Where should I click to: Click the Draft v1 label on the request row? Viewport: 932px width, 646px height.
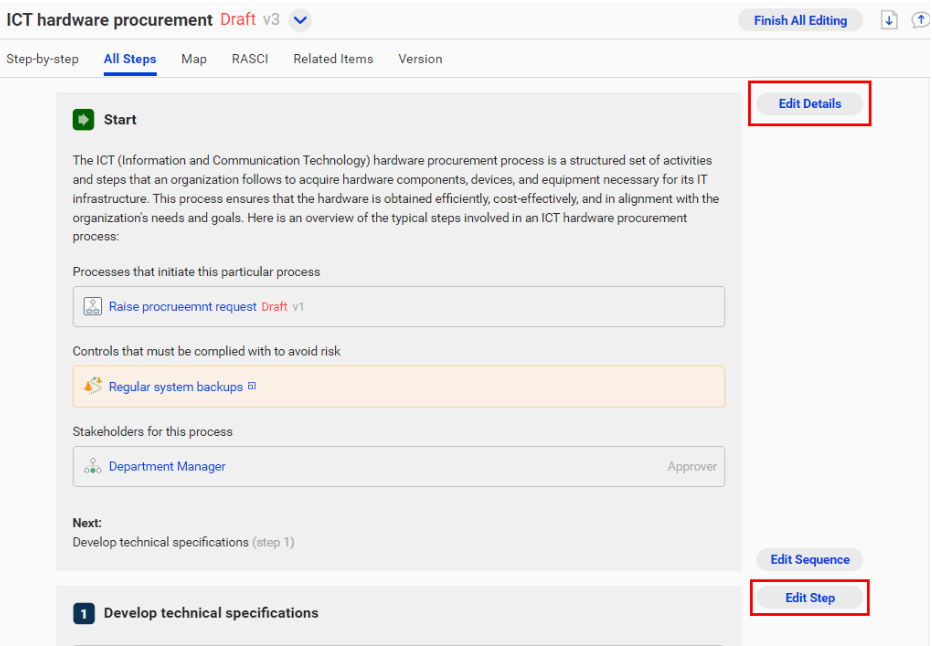tap(283, 307)
